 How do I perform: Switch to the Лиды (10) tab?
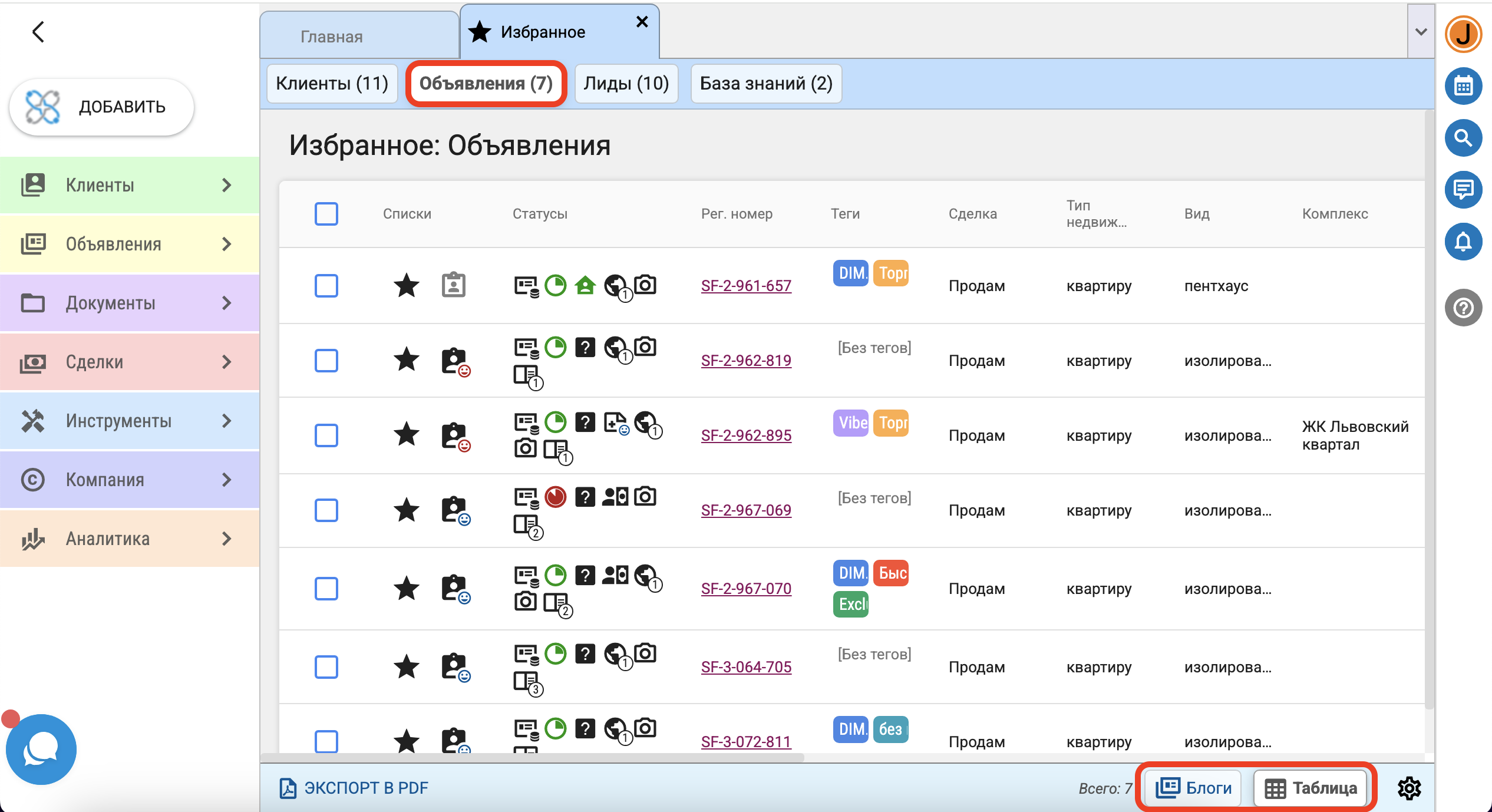pos(626,84)
